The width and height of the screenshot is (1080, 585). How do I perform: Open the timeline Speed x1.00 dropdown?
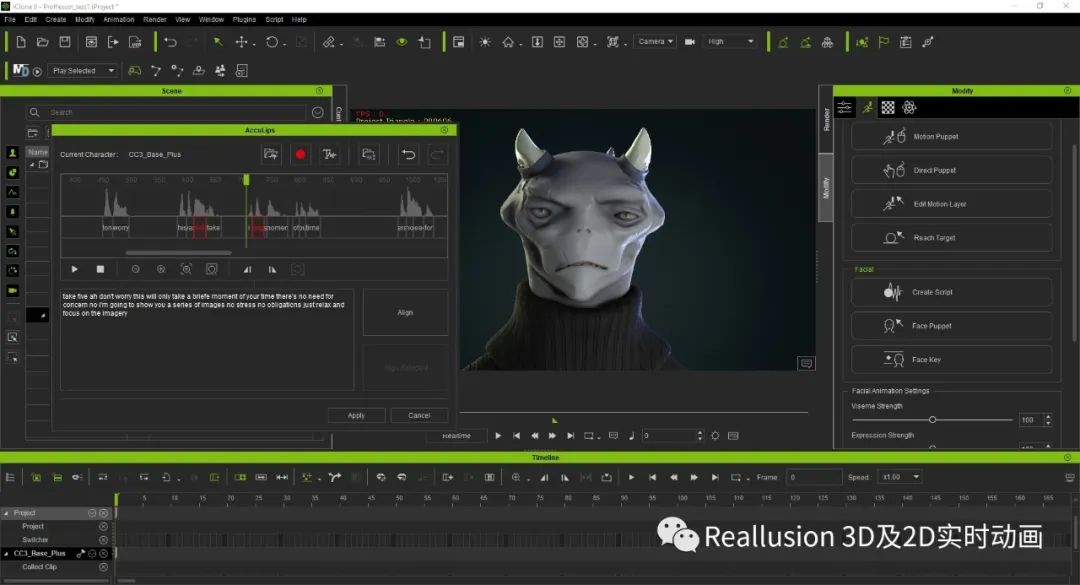tap(900, 477)
